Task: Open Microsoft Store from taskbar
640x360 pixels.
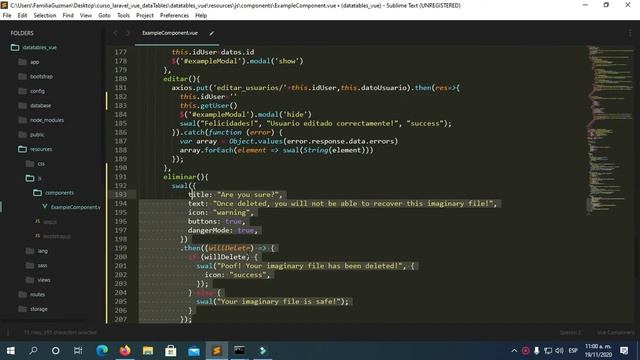Action: pos(171,351)
